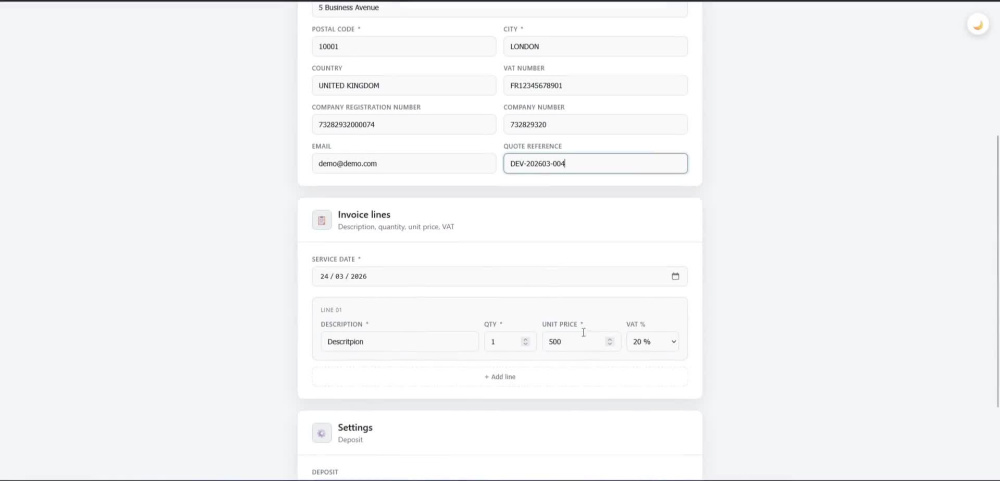This screenshot has height=481, width=1000.
Task: Click the City field showing LONDON
Action: pos(595,47)
